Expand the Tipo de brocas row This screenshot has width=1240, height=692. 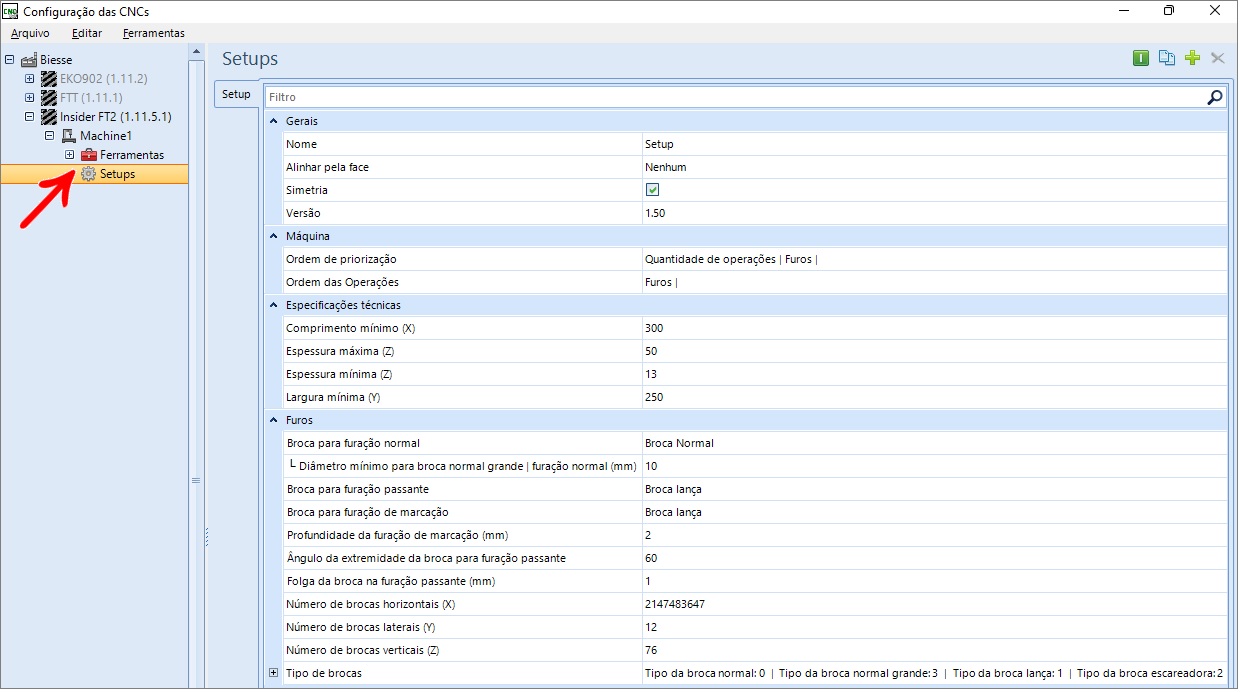click(x=274, y=673)
